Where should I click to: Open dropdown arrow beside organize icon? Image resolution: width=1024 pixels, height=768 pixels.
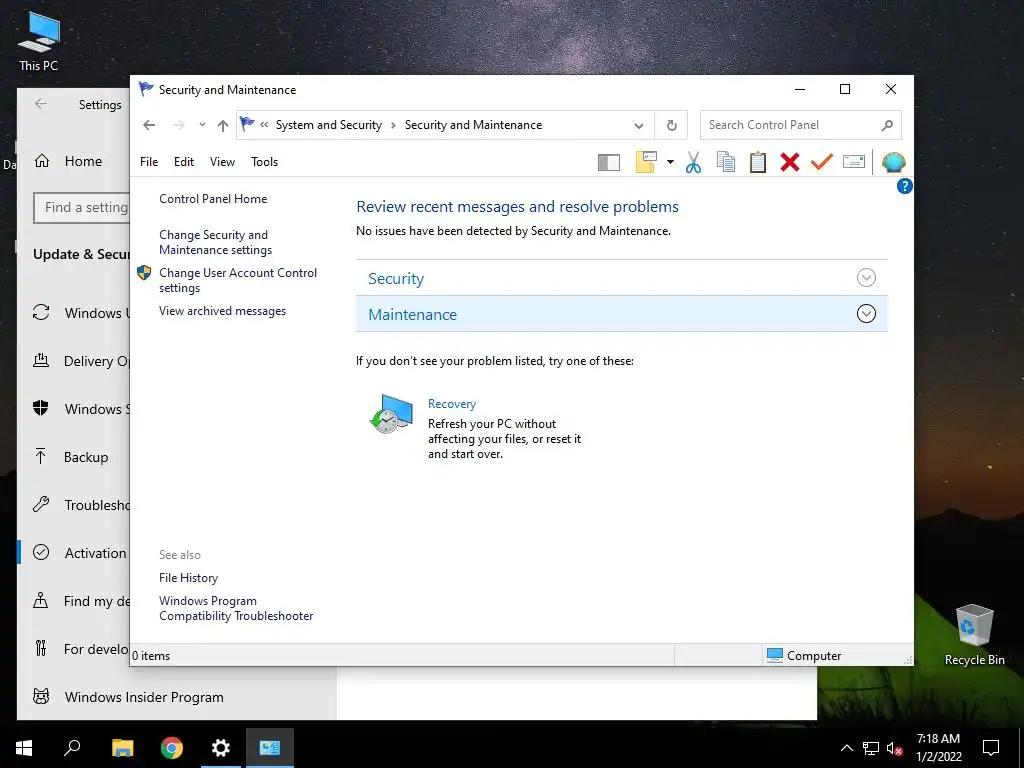670,162
